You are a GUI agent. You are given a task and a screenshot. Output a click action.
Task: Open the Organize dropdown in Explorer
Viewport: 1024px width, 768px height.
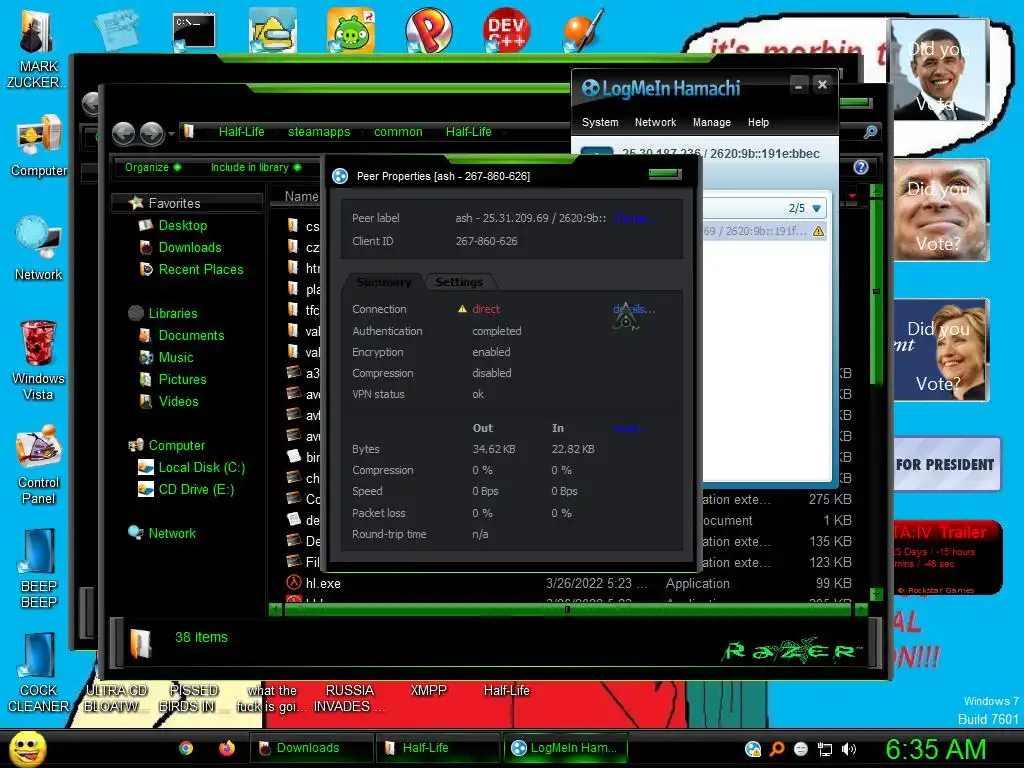tap(153, 167)
